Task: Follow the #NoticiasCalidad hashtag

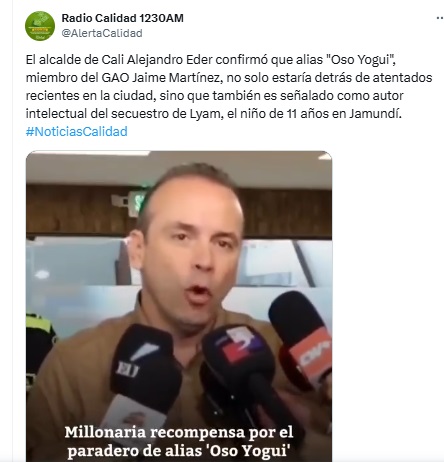Action: (x=77, y=132)
